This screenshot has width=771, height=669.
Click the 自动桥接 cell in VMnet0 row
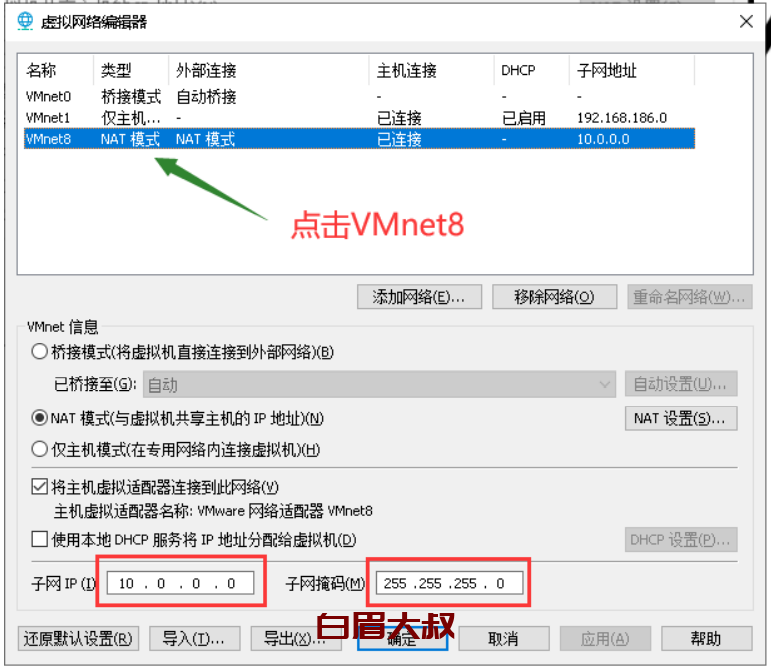point(207,97)
